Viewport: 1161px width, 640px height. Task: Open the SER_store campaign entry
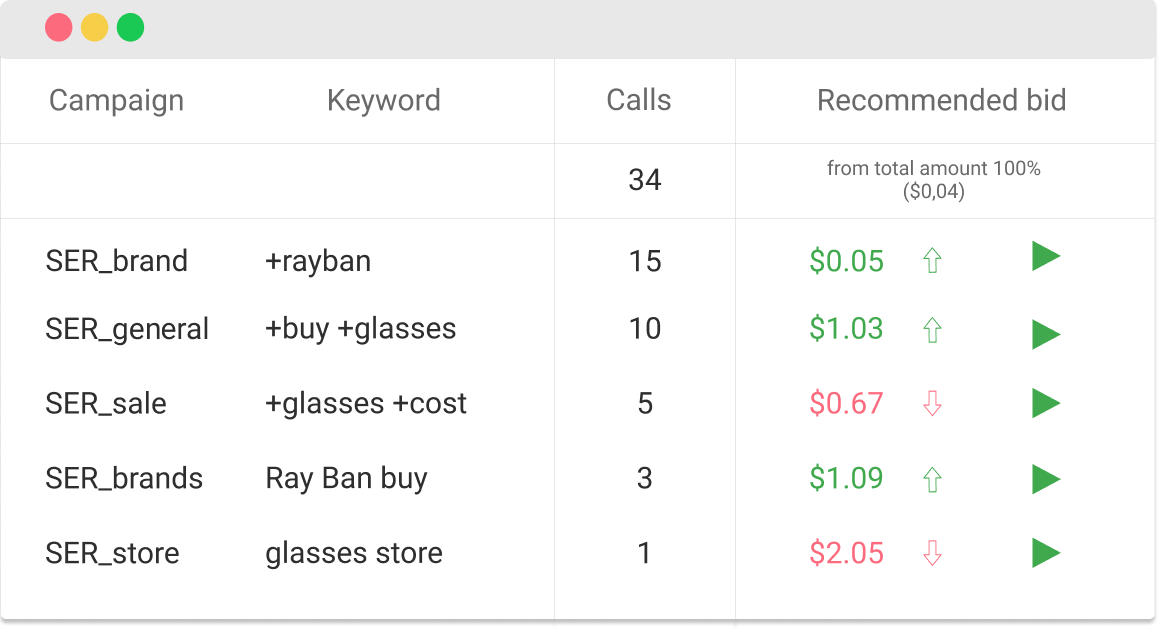pyautogui.click(x=113, y=553)
